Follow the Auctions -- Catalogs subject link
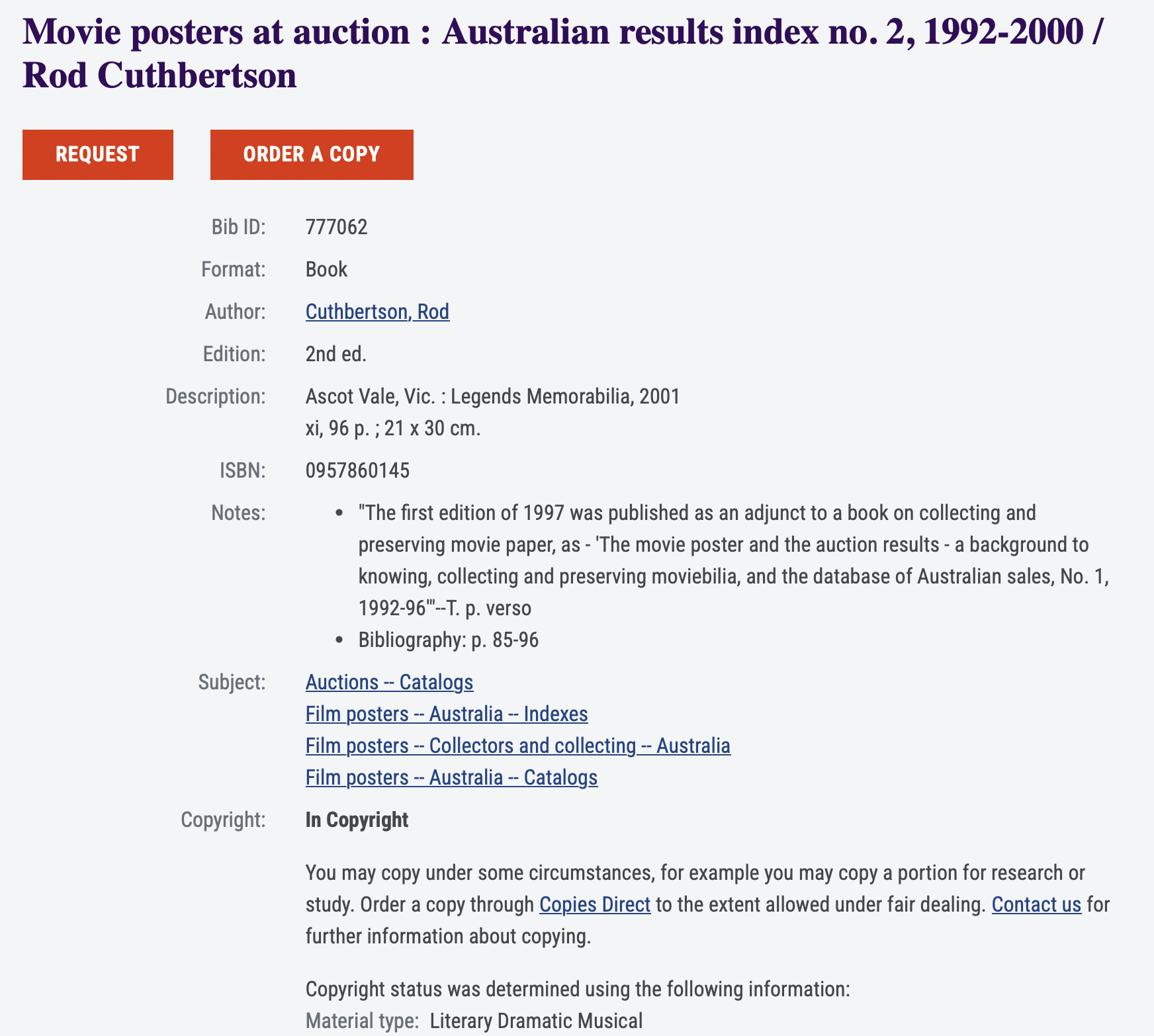 pos(389,682)
